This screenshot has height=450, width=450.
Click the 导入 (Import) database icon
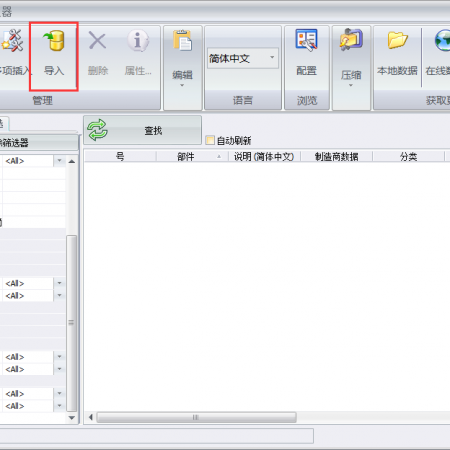tap(54, 41)
